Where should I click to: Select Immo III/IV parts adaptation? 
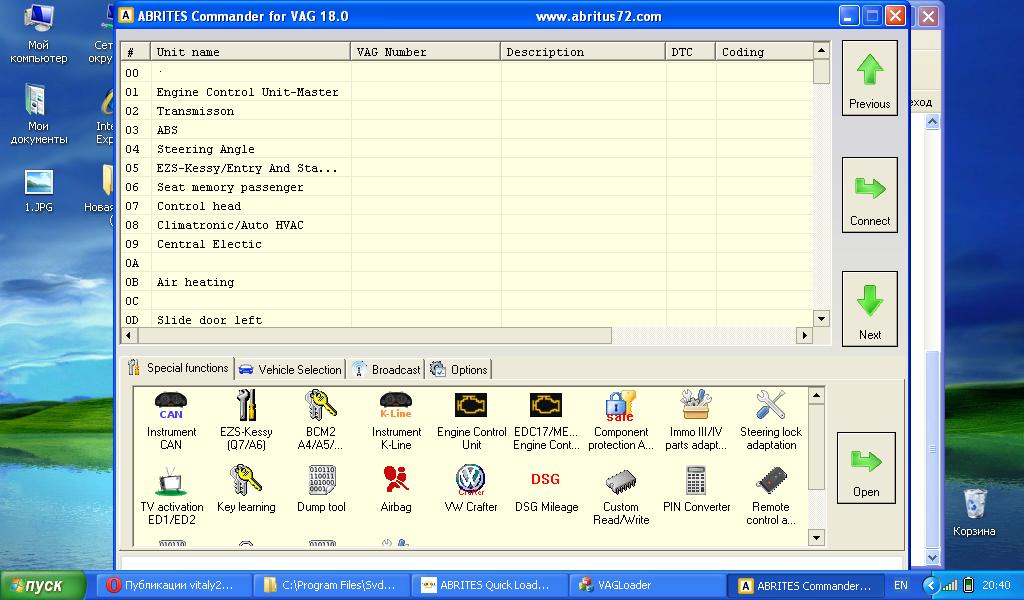click(x=696, y=421)
